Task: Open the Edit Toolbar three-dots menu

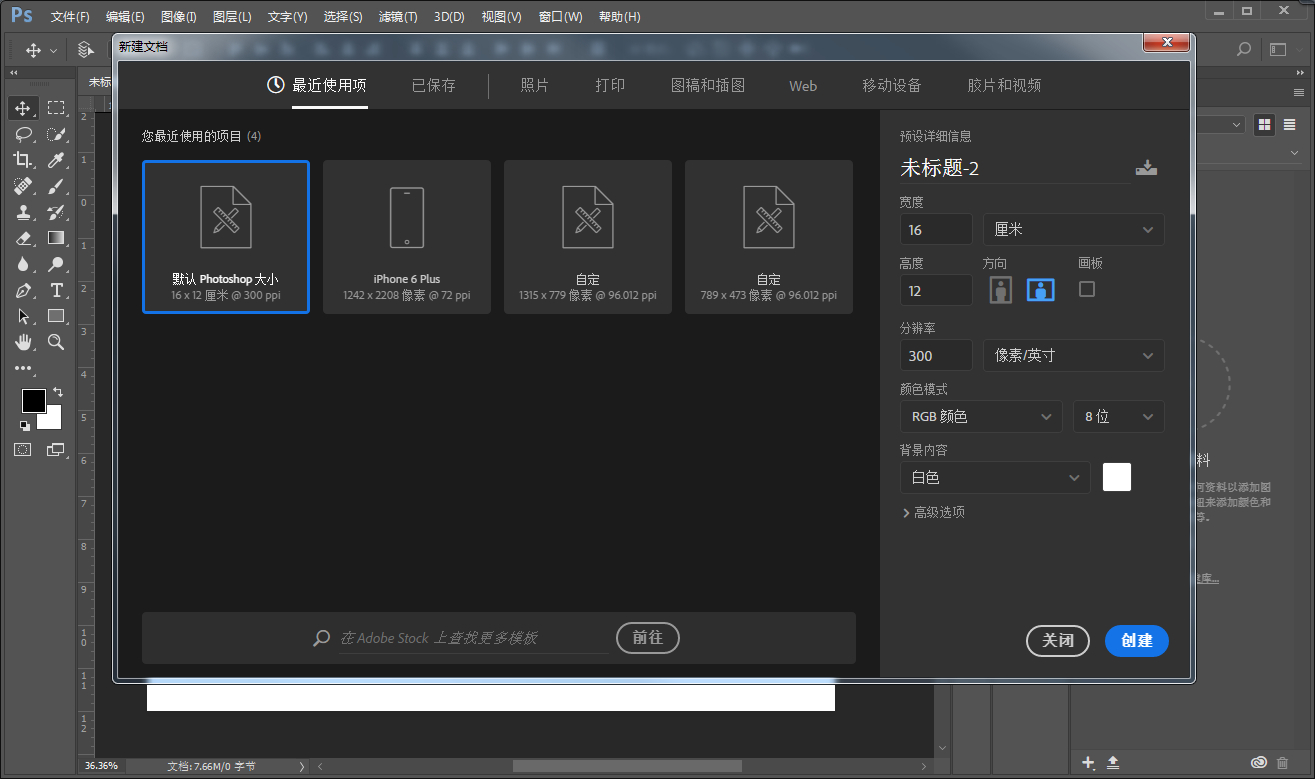Action: tap(23, 368)
